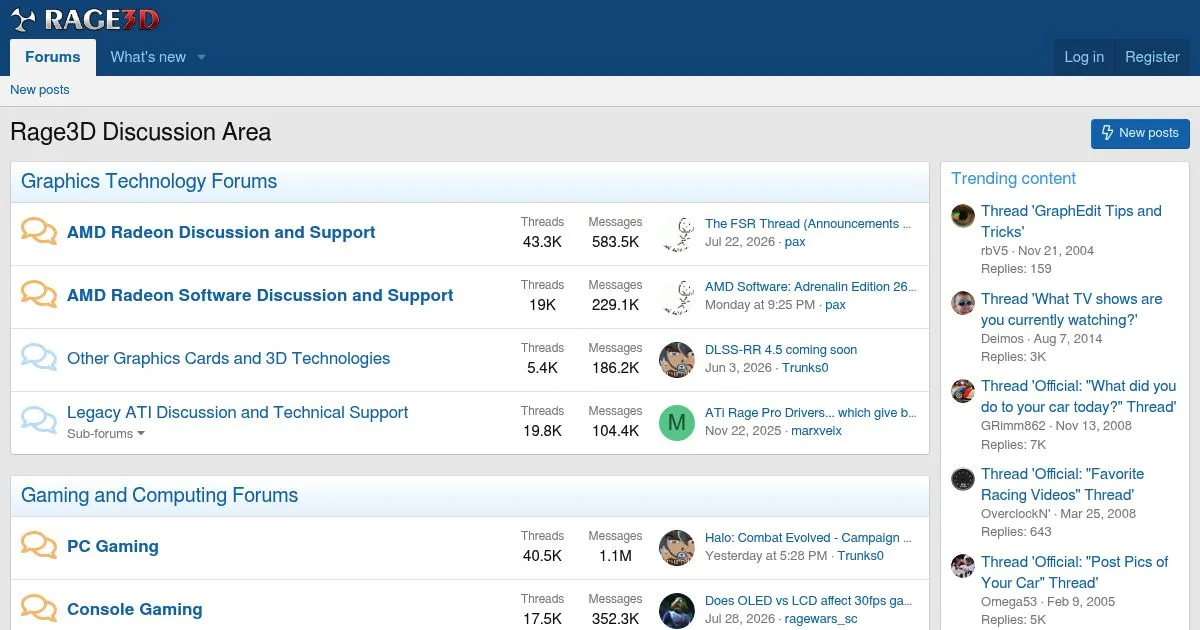Open the Console Gaming forum

click(135, 609)
